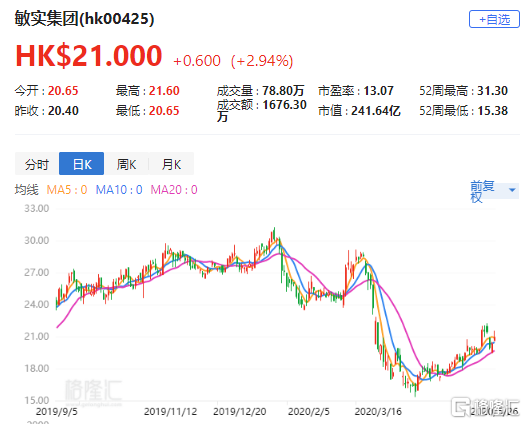526x424 pixels.
Task: Click the 2019/9/5 date axis label
Action: pyautogui.click(x=56, y=412)
